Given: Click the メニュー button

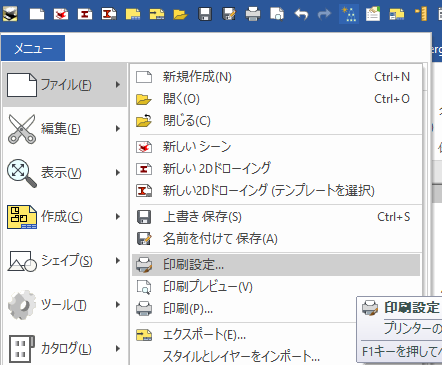Looking at the screenshot, I should coord(33,49).
